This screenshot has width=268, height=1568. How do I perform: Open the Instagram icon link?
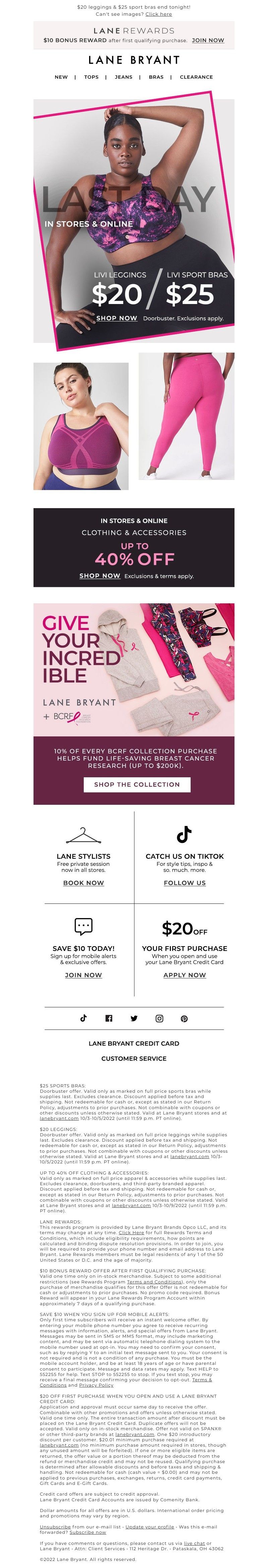pyautogui.click(x=159, y=1018)
